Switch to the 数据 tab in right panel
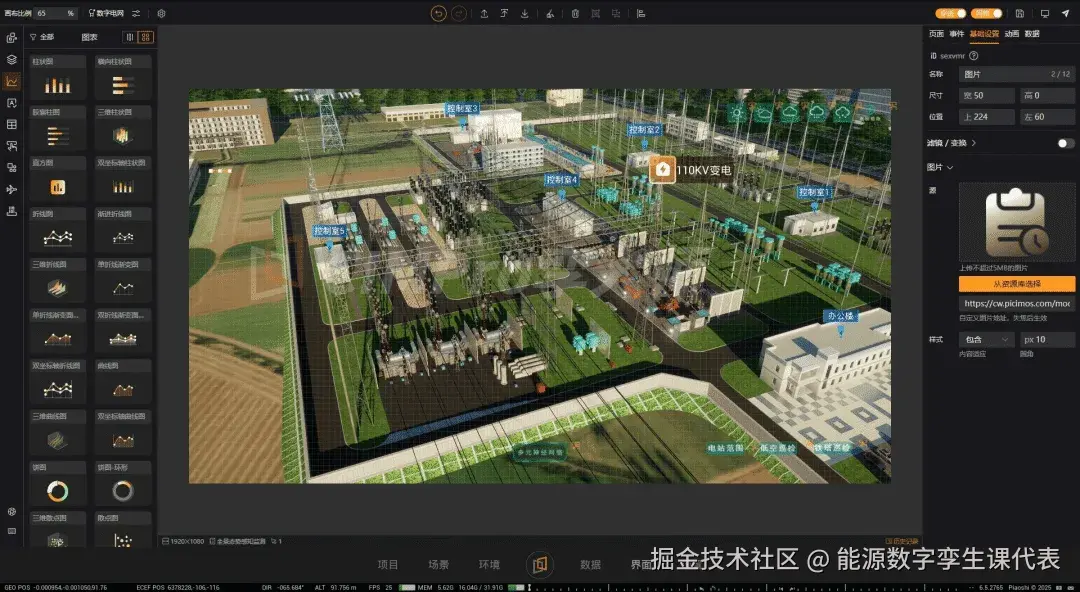Image resolution: width=1080 pixels, height=592 pixels. coord(1032,34)
